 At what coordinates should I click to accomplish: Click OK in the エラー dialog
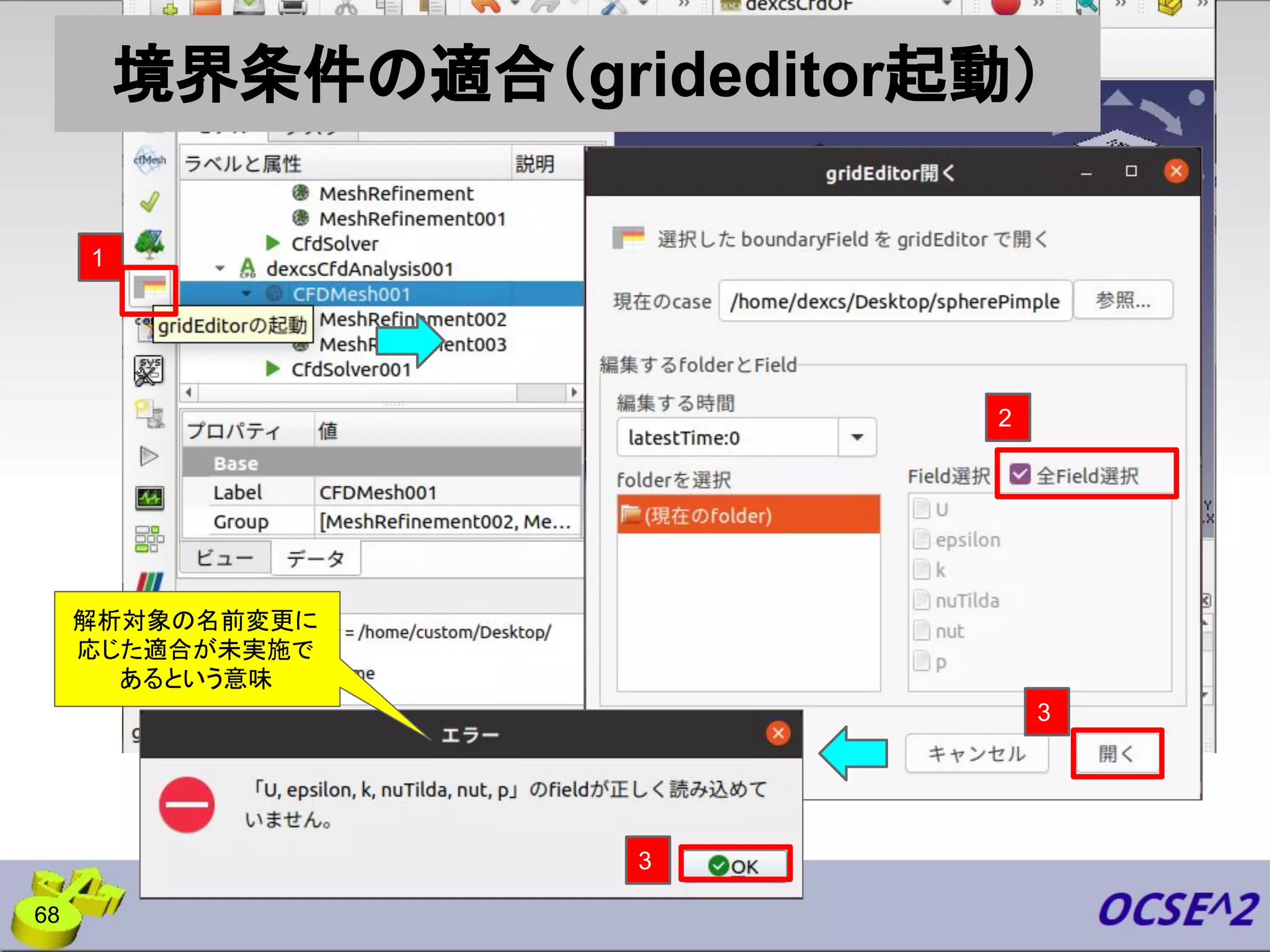pos(734,865)
